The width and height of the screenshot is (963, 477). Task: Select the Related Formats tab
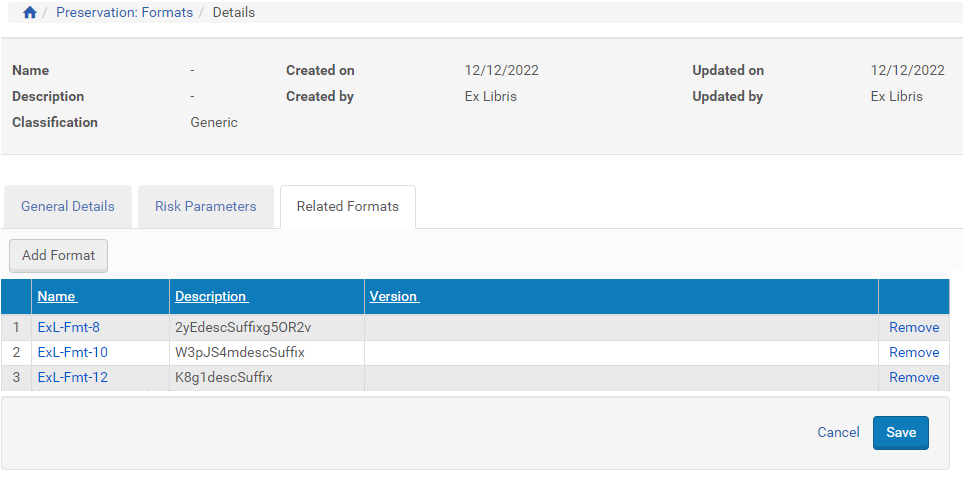(x=347, y=206)
